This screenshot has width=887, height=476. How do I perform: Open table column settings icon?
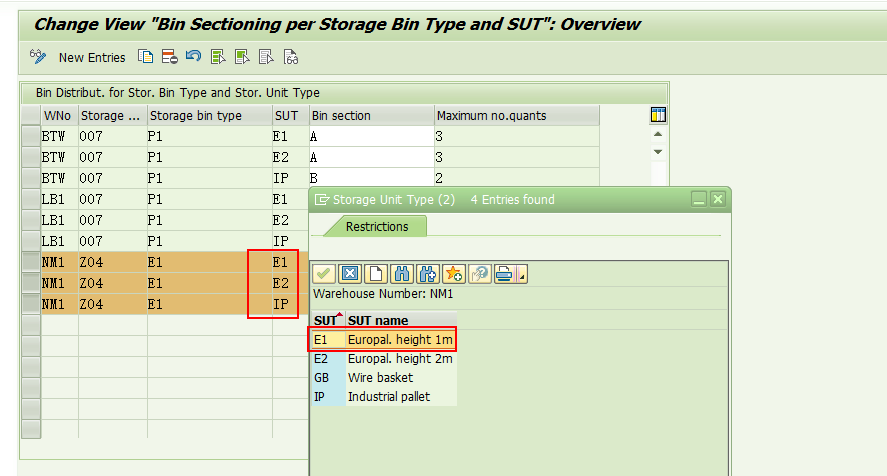click(x=658, y=115)
